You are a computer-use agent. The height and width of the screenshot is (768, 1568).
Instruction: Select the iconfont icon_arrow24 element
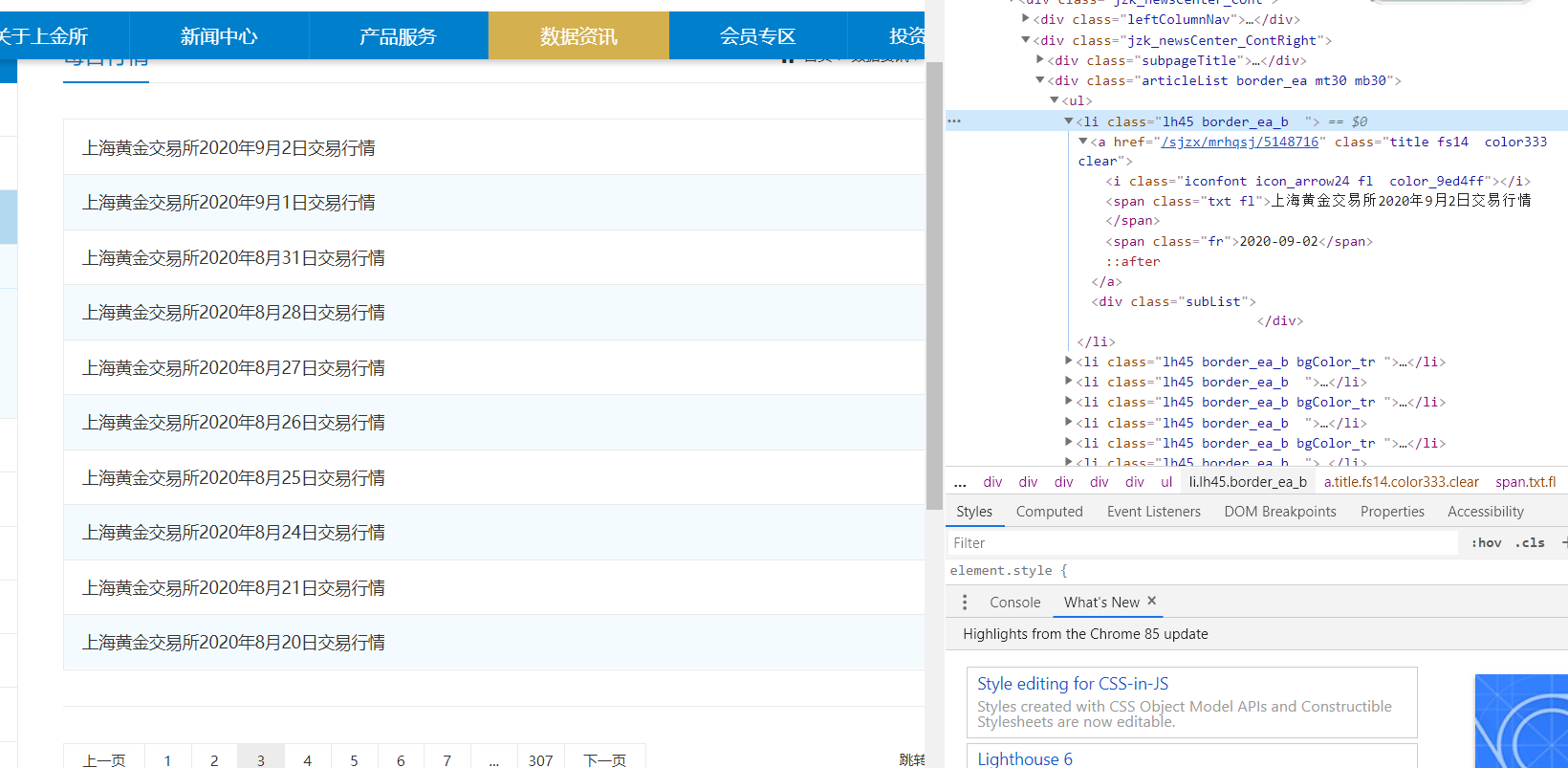click(x=1318, y=181)
